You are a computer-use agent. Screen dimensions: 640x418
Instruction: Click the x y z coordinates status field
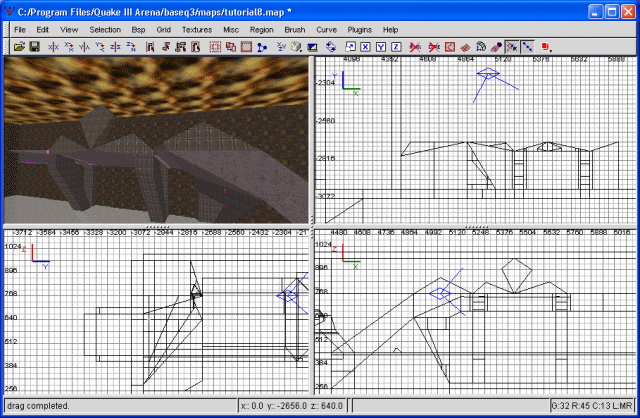click(x=292, y=406)
